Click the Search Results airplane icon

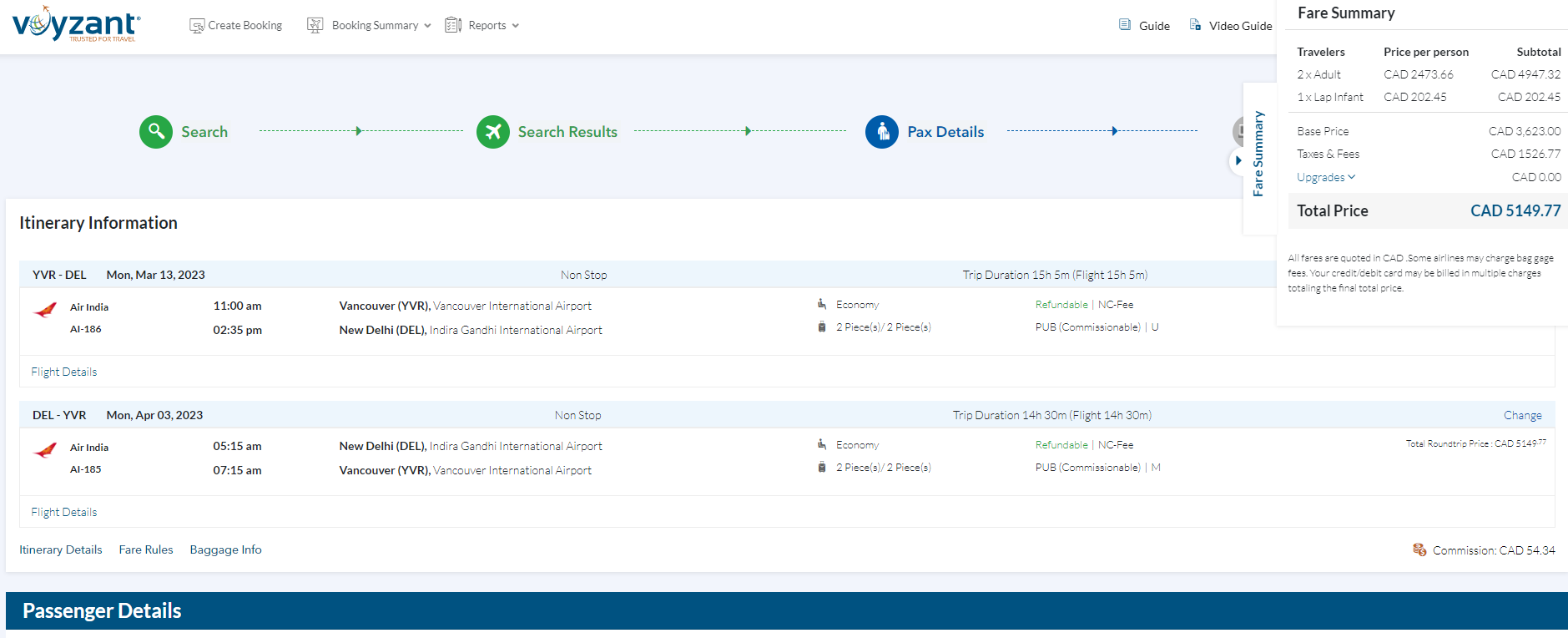tap(493, 132)
